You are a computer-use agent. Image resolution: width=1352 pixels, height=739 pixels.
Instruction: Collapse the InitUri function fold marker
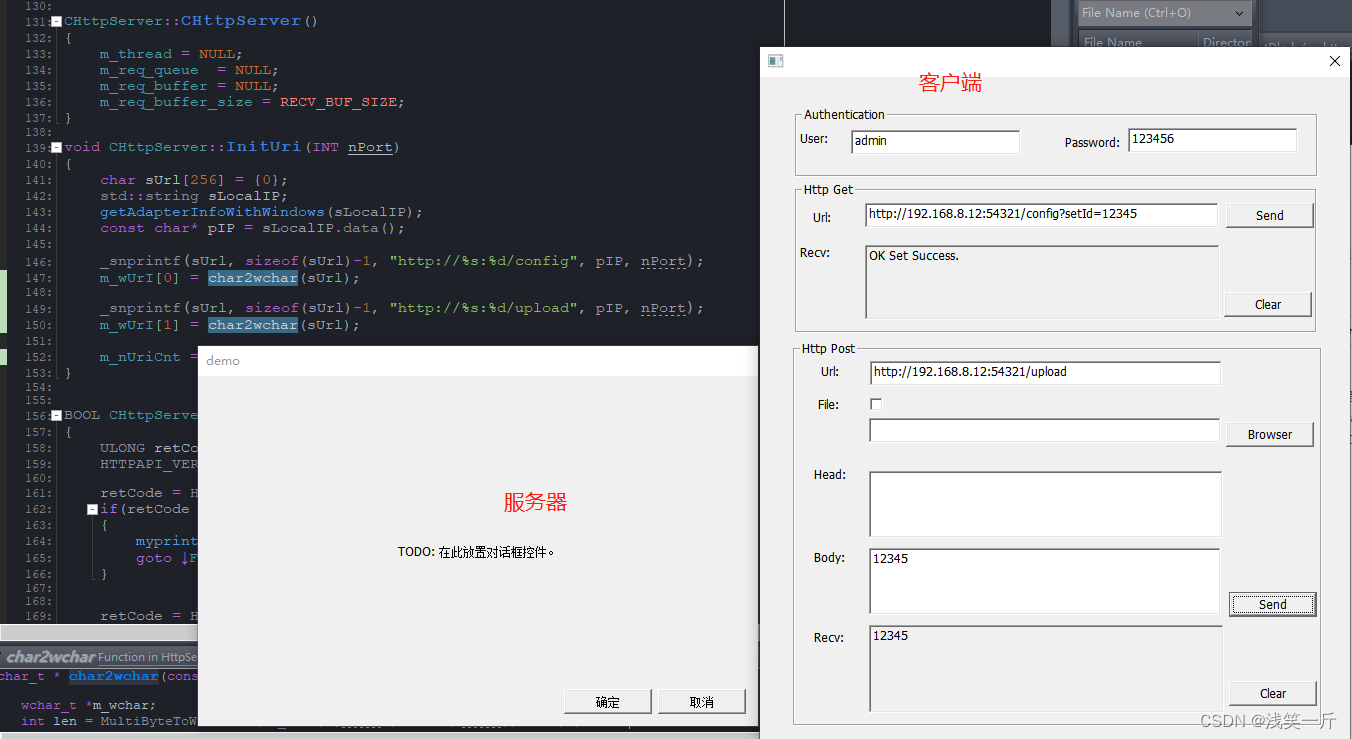coord(57,147)
